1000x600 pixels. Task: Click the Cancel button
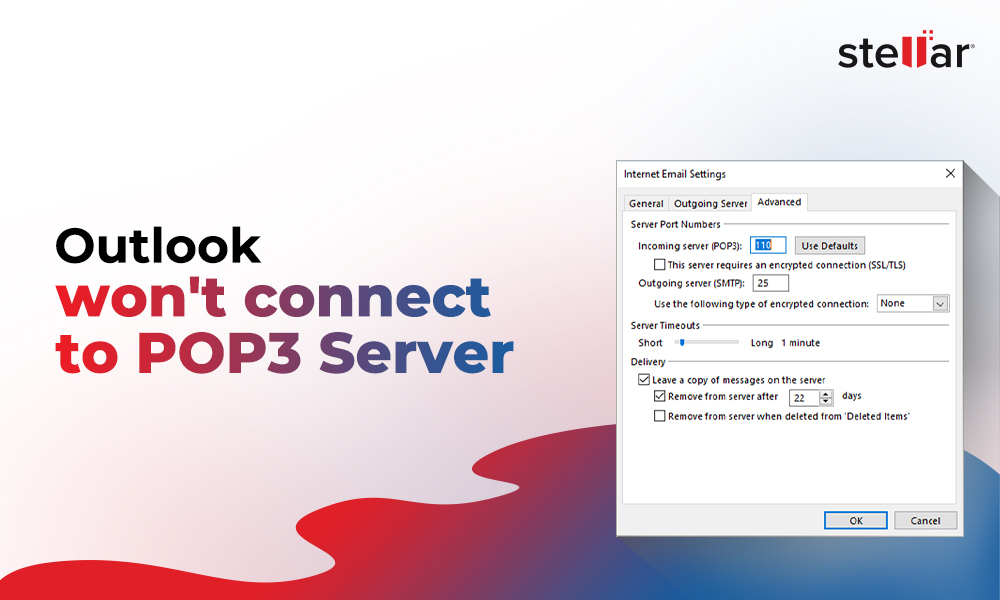click(925, 520)
